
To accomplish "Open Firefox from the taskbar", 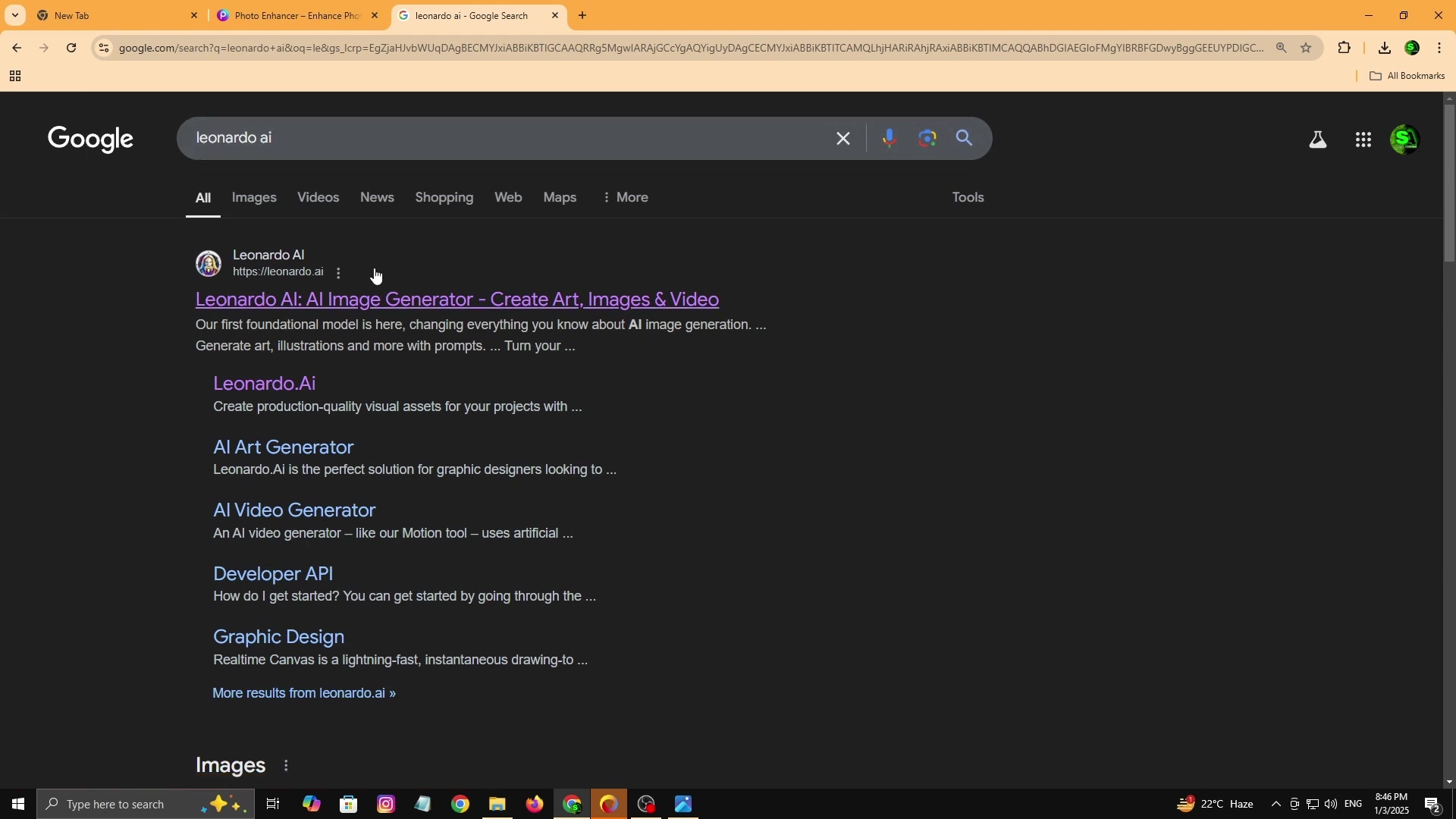I will point(535,804).
